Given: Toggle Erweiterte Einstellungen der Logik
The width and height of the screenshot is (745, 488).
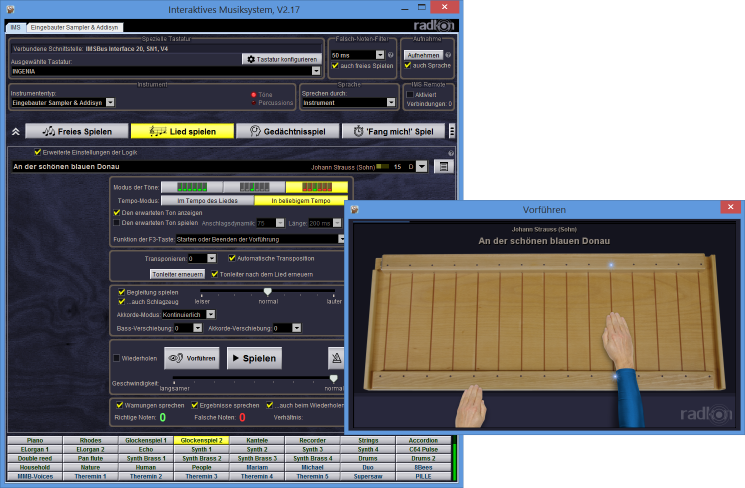Looking at the screenshot, I should point(38,152).
